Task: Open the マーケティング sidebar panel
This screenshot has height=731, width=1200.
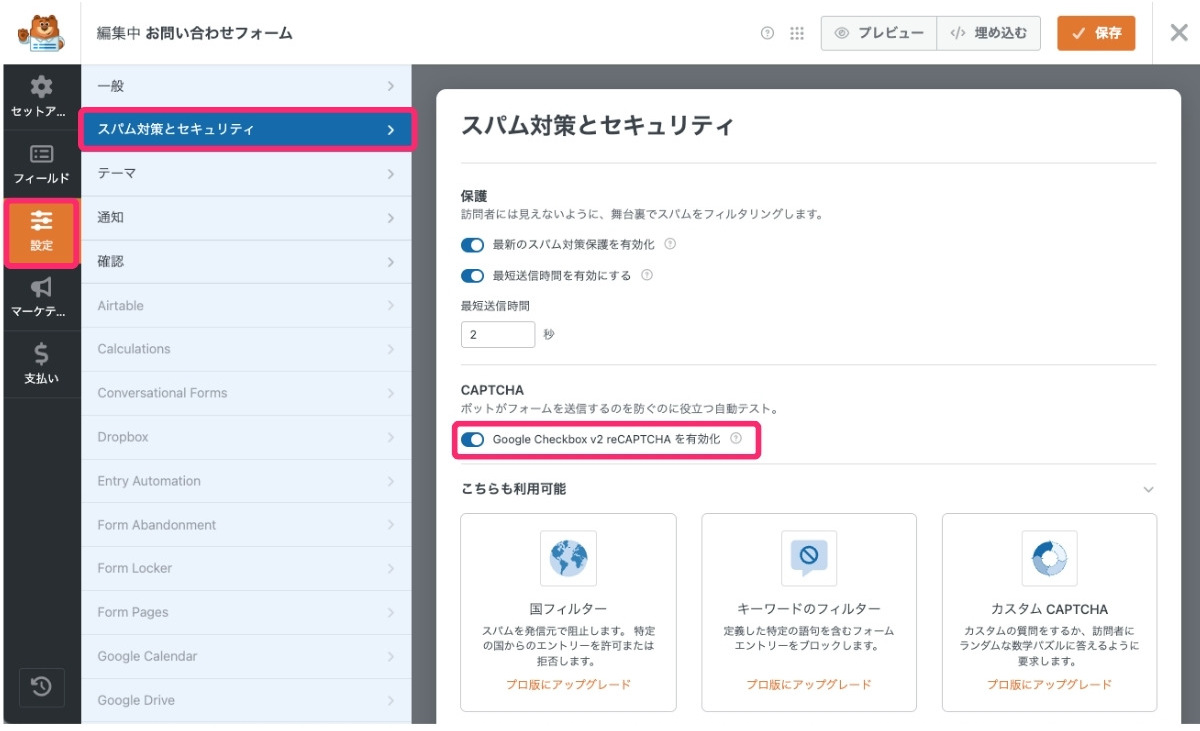Action: coord(41,297)
